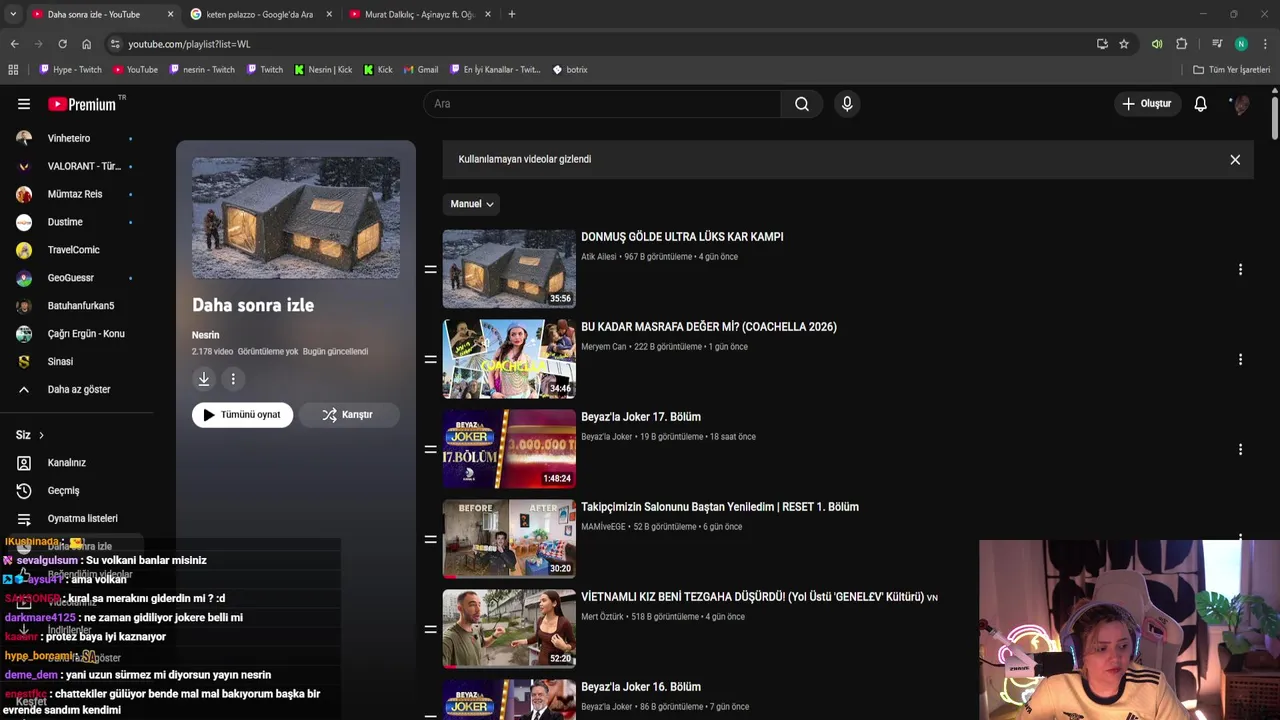Open COACHELLA 2026 video thumbnail
The height and width of the screenshot is (720, 1280).
(x=509, y=359)
